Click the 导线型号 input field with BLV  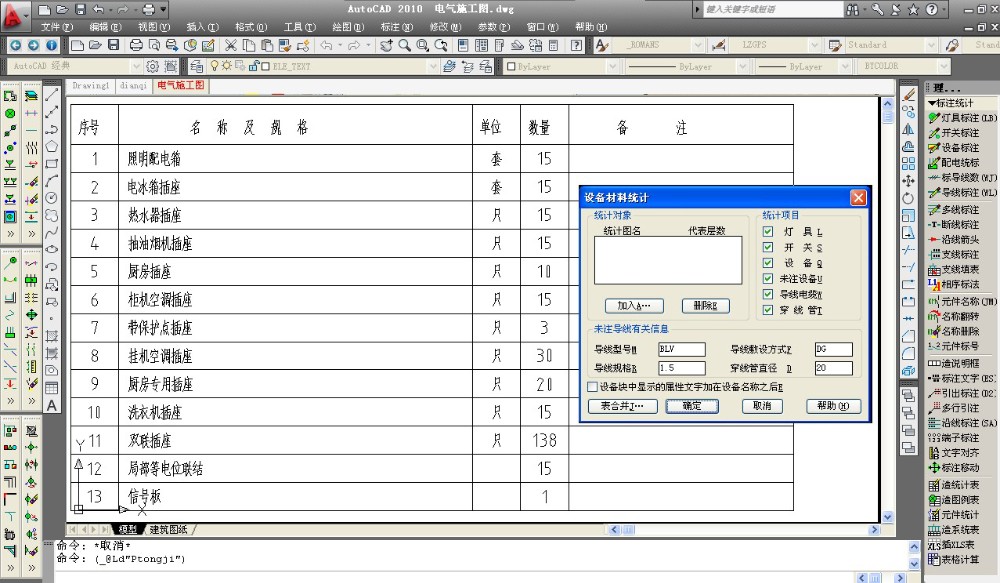(x=681, y=349)
